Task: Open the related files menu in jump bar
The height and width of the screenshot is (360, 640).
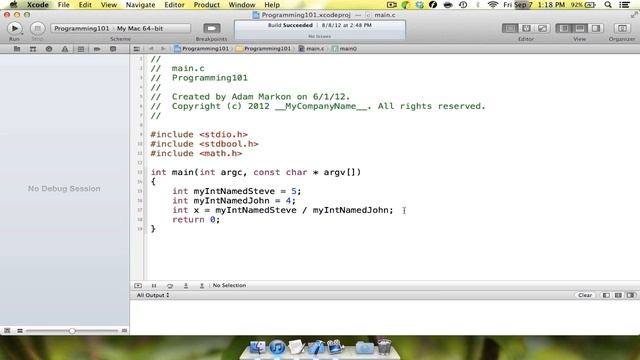Action: point(136,49)
